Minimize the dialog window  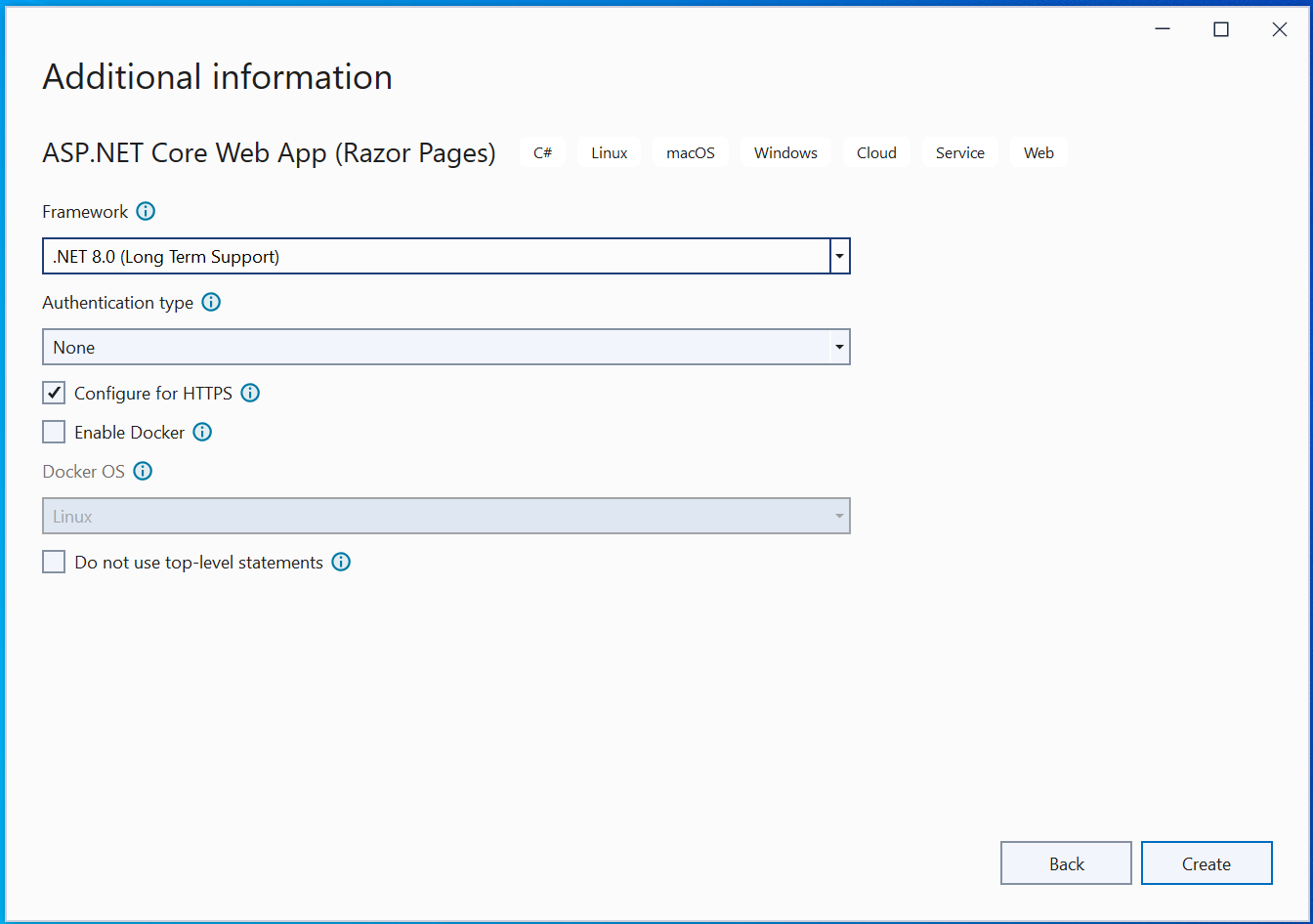(1163, 29)
